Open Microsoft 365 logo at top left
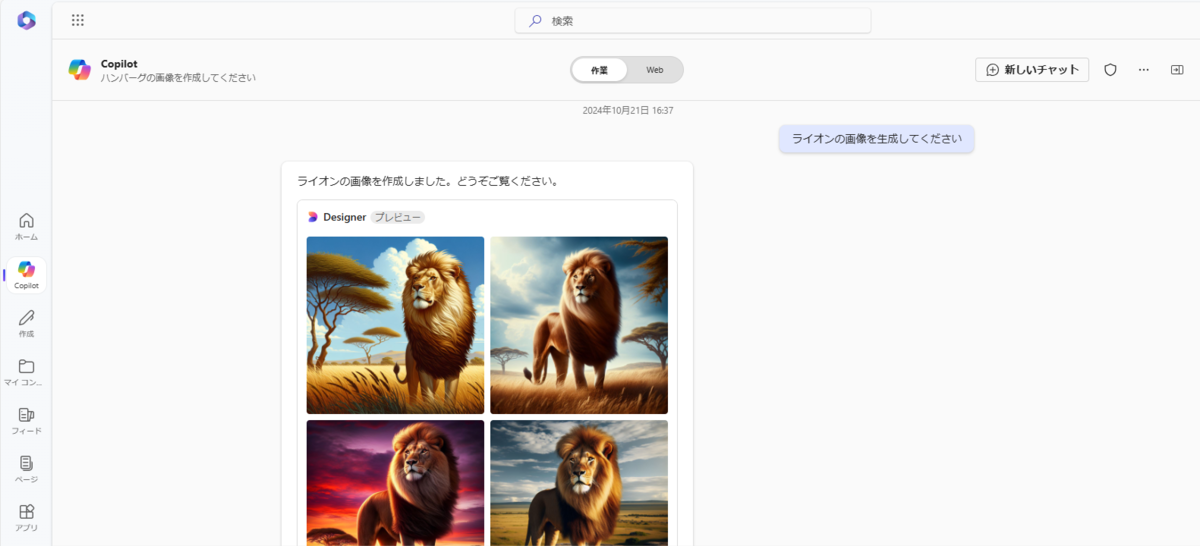Screen dimensions: 1200x546 click(26, 20)
